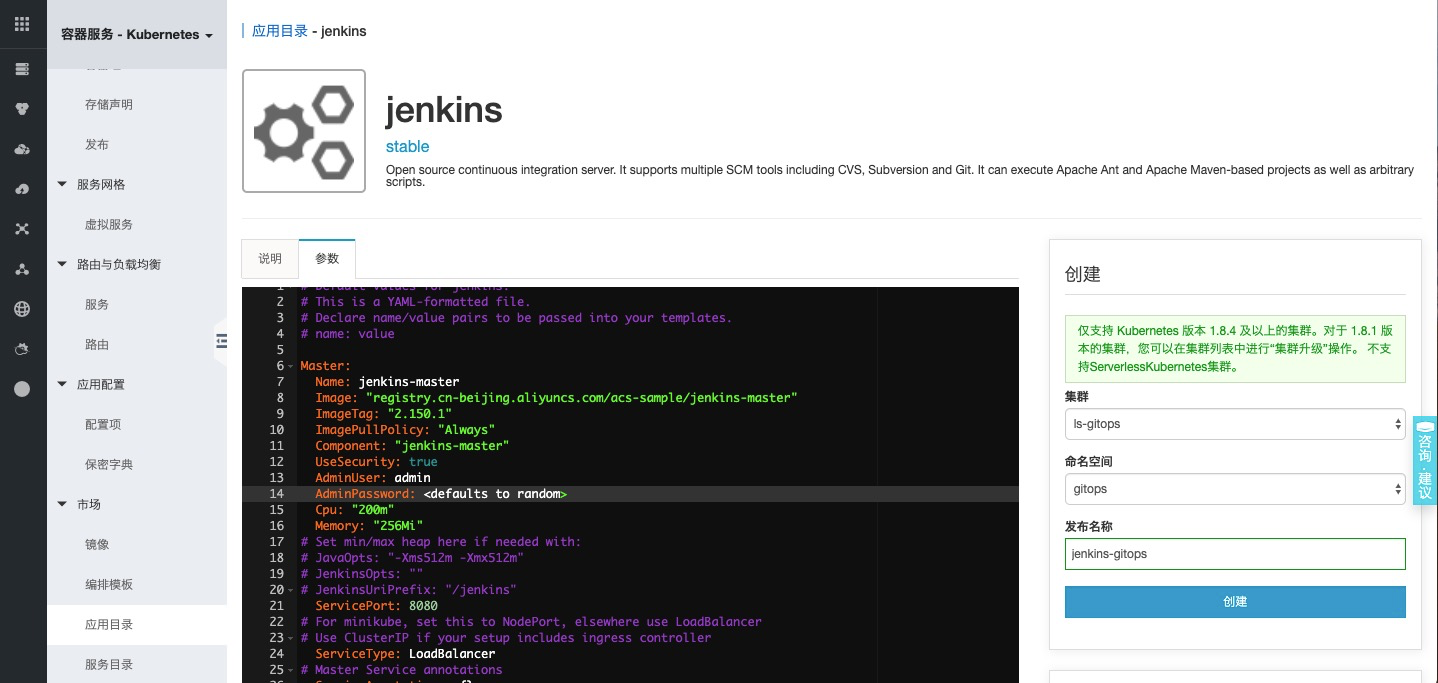Click the crossed network nodes icon in sidebar
Image resolution: width=1438 pixels, height=683 pixels.
[x=22, y=229]
